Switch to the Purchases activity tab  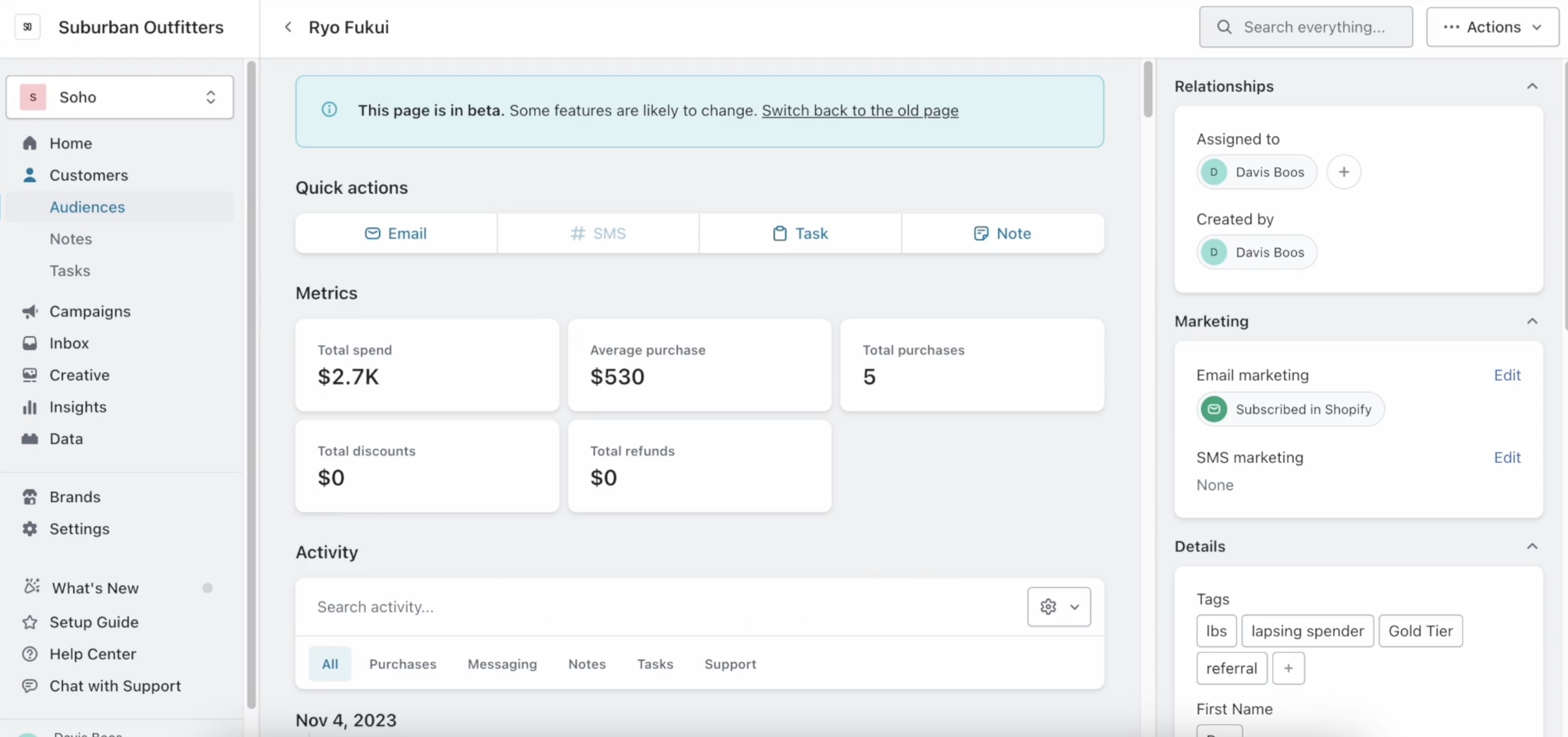[403, 664]
